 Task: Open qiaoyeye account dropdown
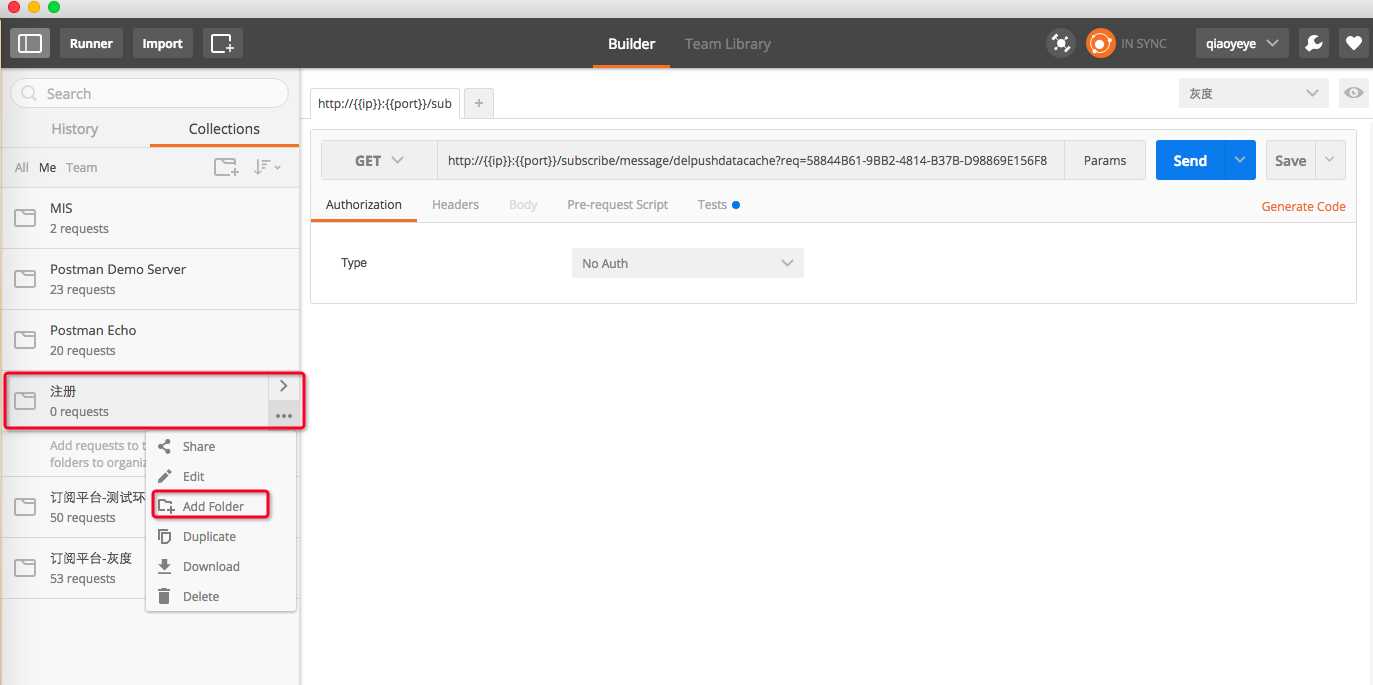tap(1243, 43)
